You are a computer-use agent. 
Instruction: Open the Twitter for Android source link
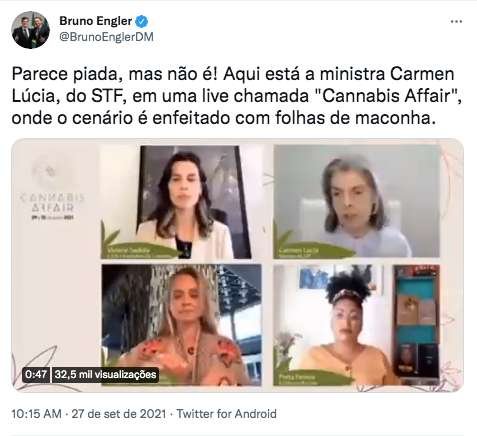coord(226,414)
